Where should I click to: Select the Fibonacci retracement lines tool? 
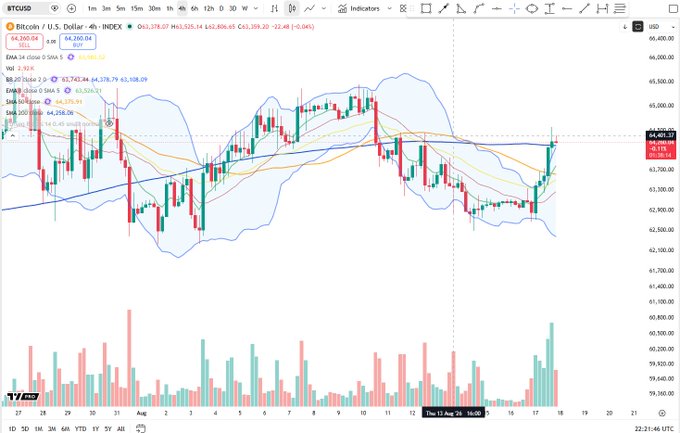point(620,8)
